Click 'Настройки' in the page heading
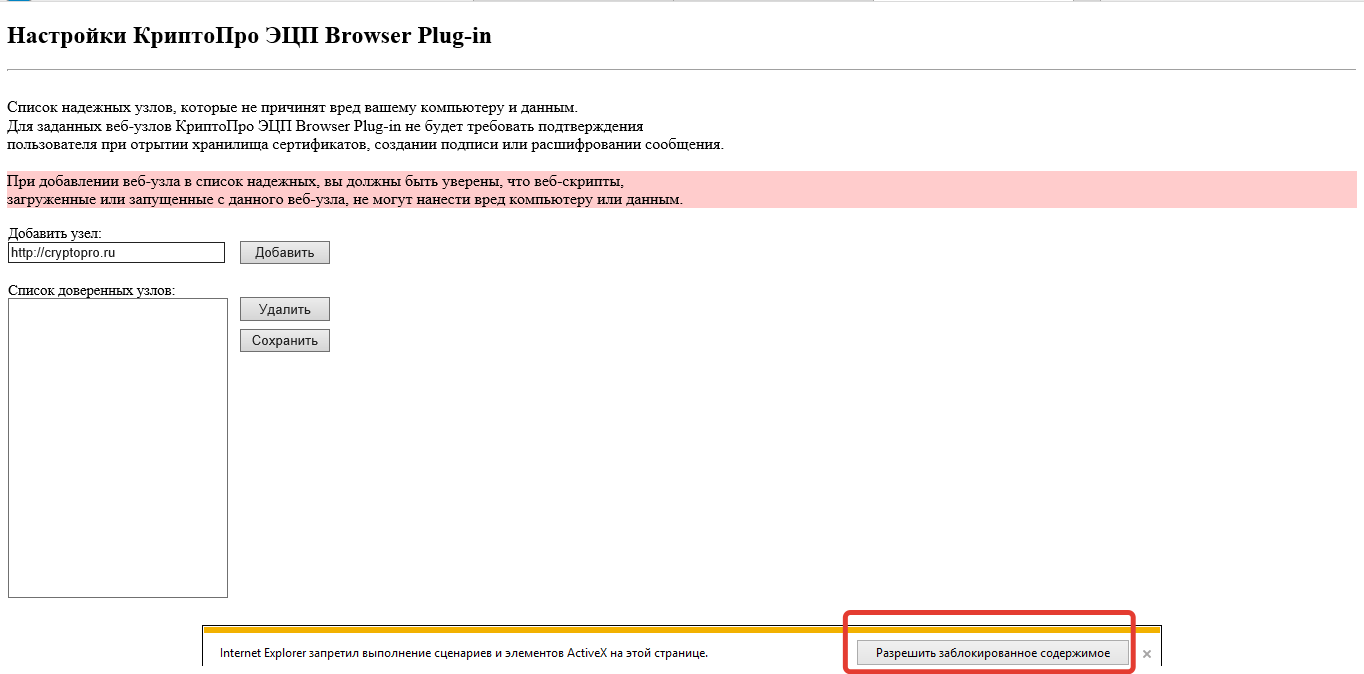 tap(67, 36)
